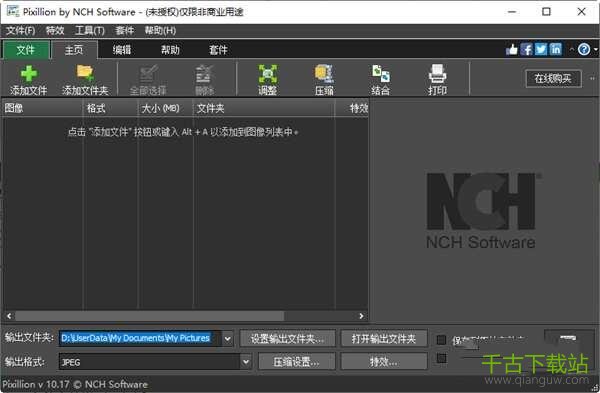Click the thumbs-up like icon

(512, 49)
